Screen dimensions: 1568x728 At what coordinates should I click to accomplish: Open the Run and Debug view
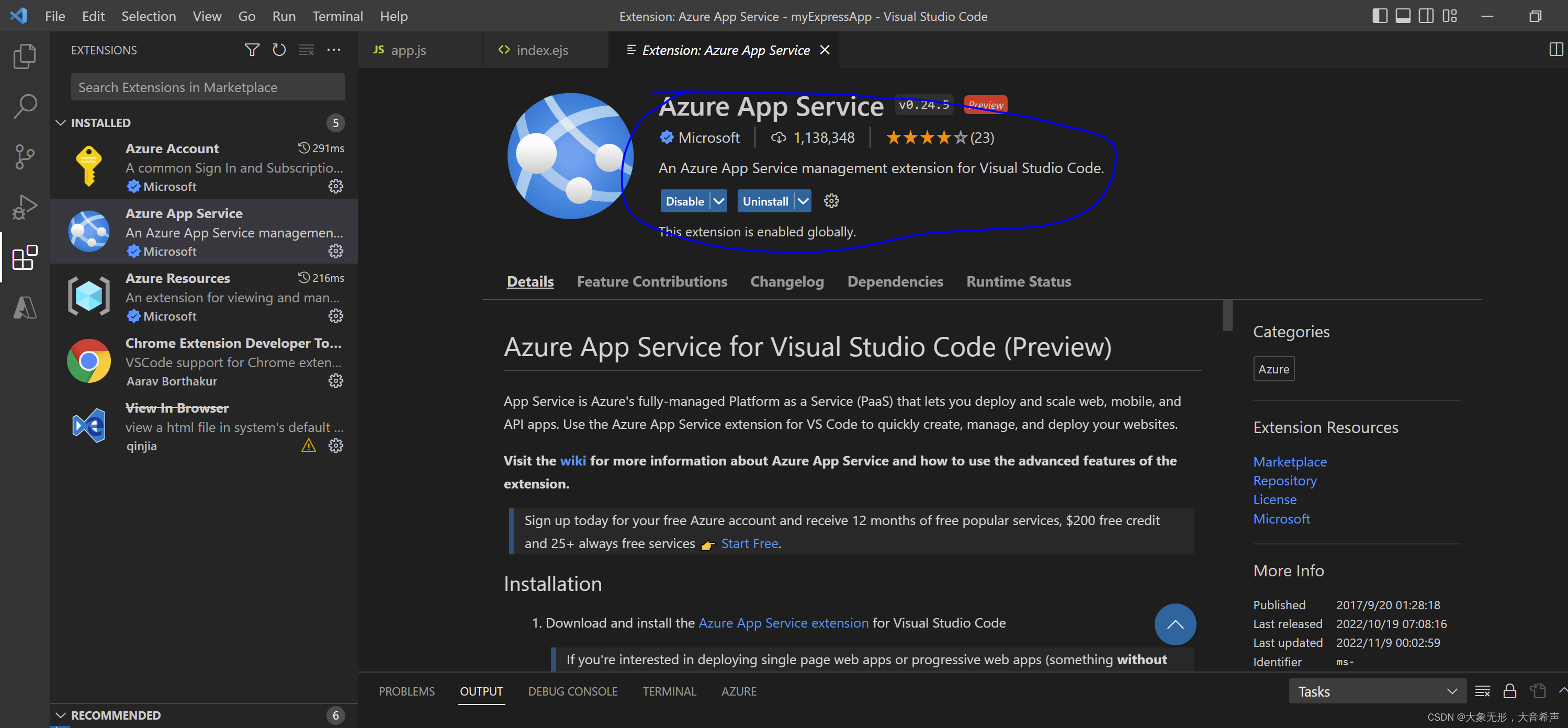[25, 207]
